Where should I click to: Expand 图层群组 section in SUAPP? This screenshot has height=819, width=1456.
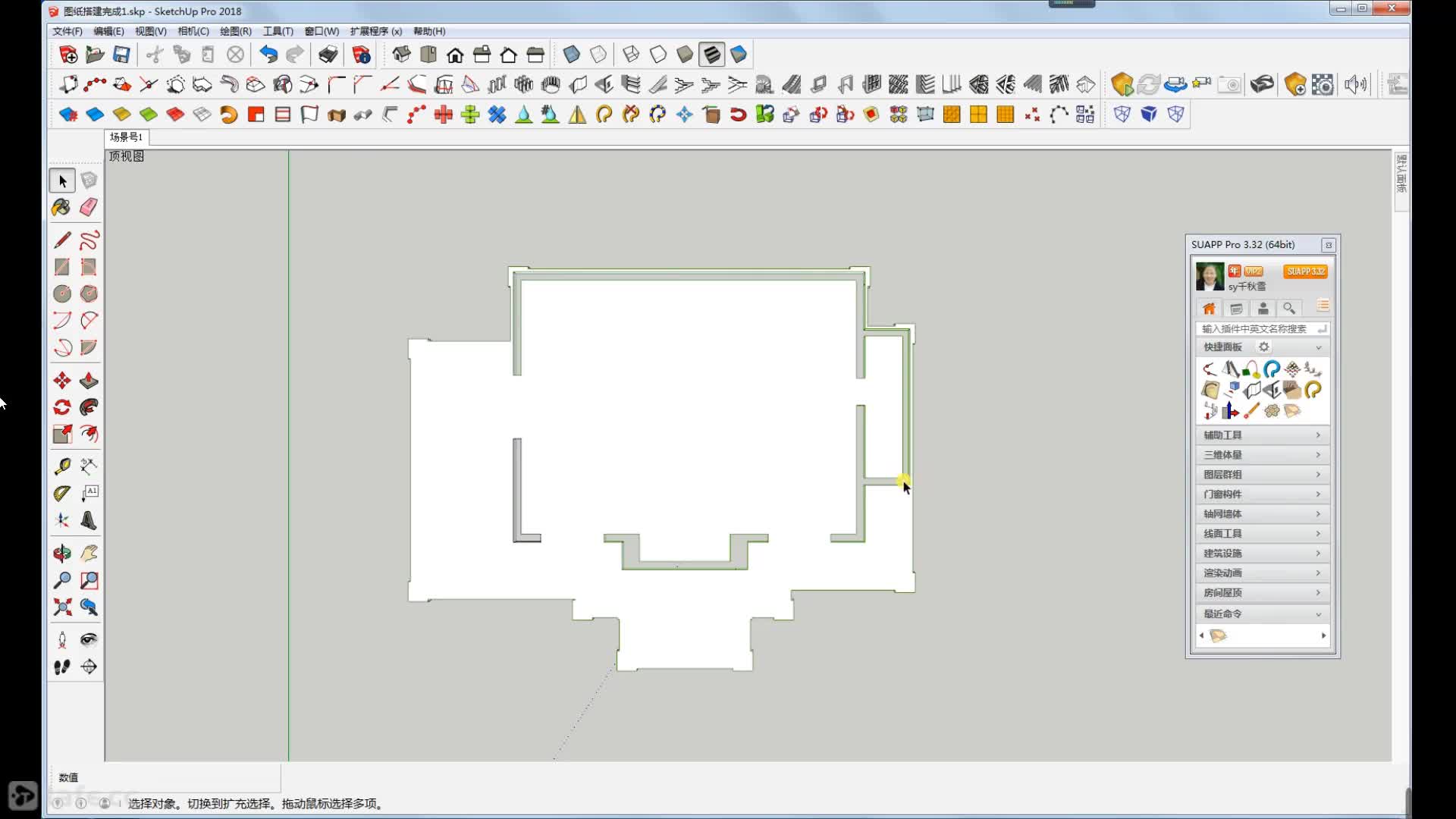point(1263,475)
